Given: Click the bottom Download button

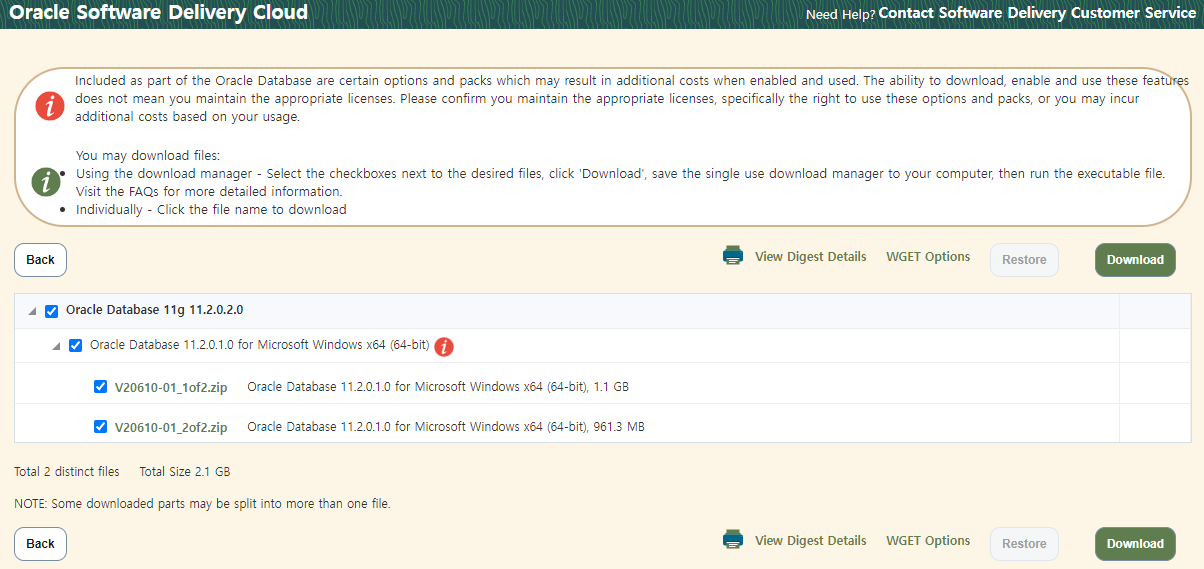Looking at the screenshot, I should pos(1135,544).
